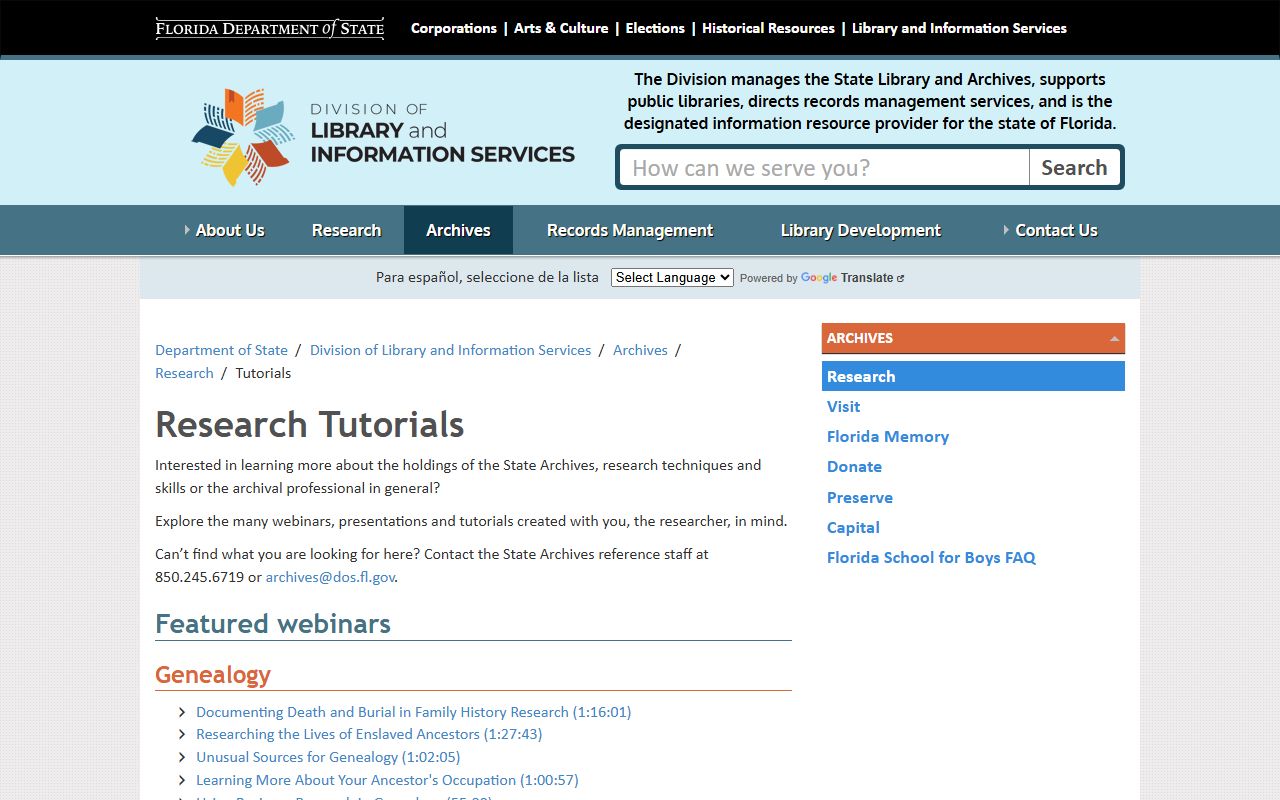The height and width of the screenshot is (800, 1280).
Task: Collapse the ARCHIVES sidebar arrow
Action: 1114,339
